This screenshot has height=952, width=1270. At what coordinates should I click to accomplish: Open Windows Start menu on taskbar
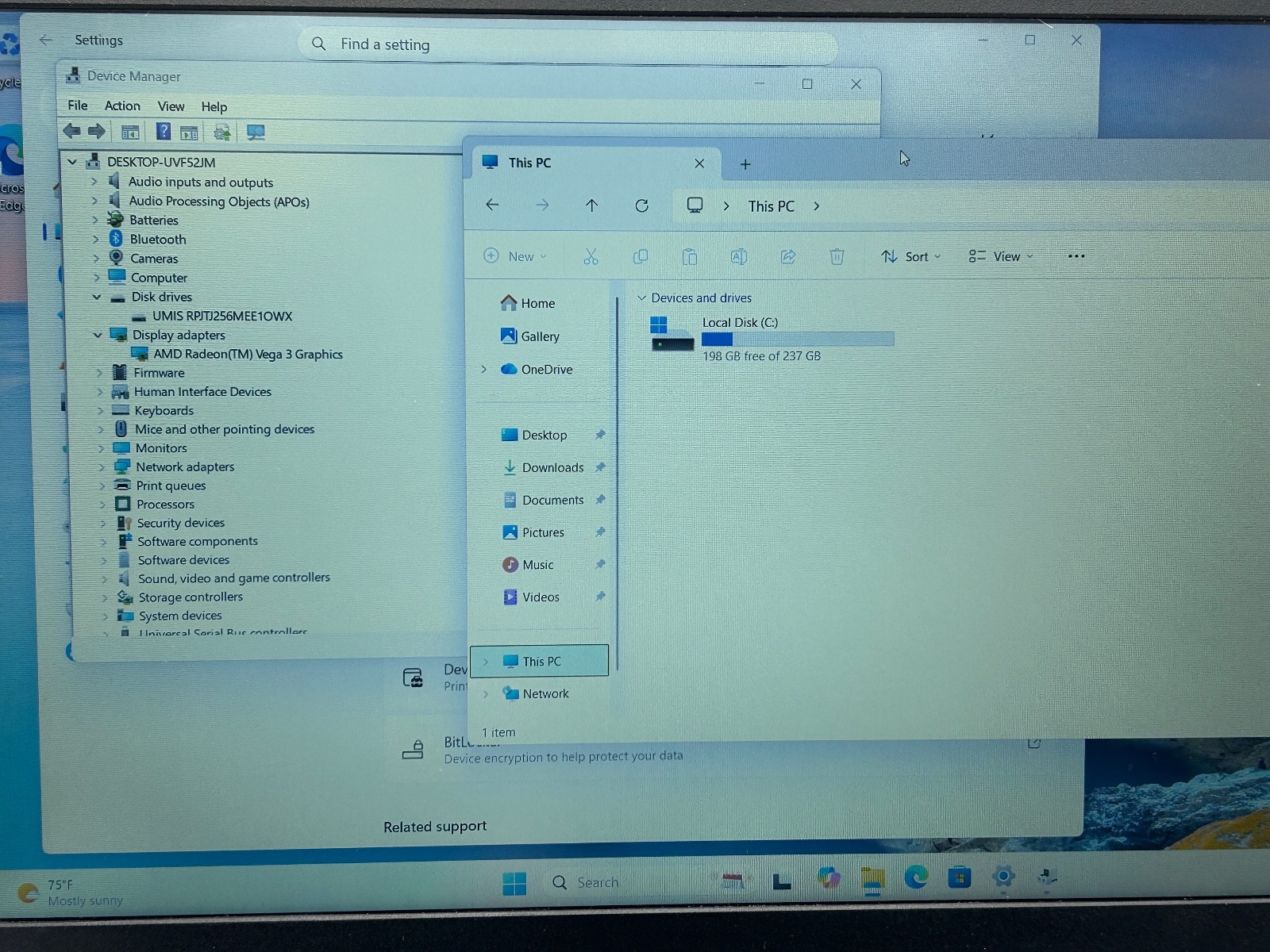(514, 883)
